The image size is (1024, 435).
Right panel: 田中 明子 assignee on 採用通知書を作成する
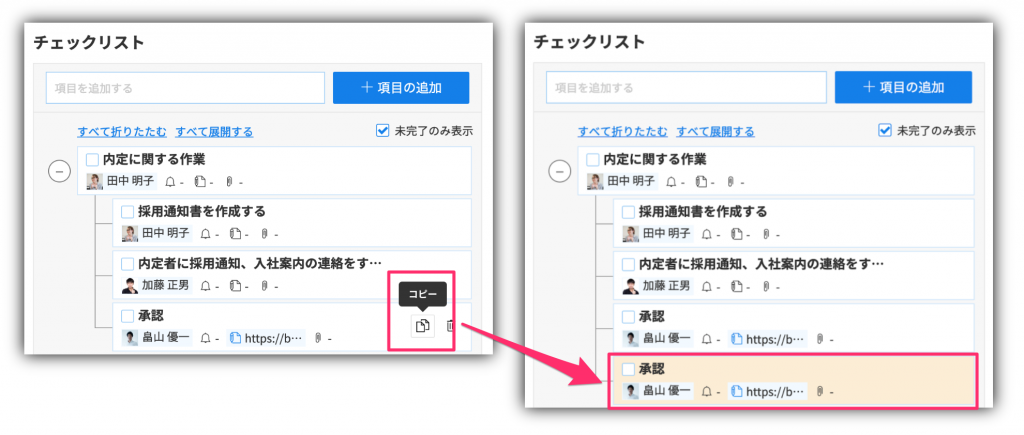(x=657, y=234)
